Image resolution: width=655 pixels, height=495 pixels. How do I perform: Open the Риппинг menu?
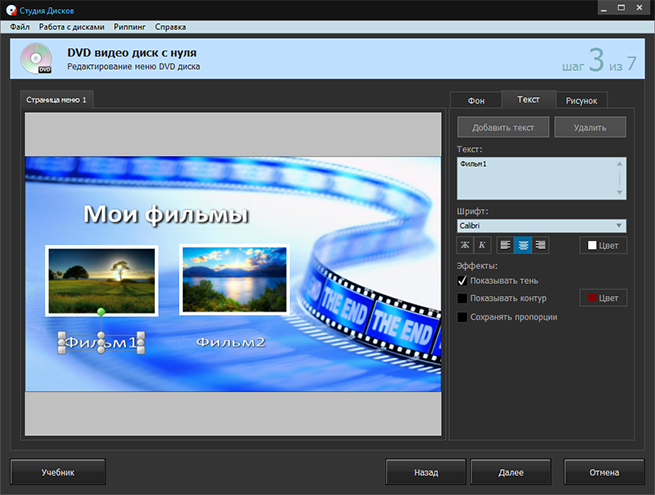pos(133,26)
